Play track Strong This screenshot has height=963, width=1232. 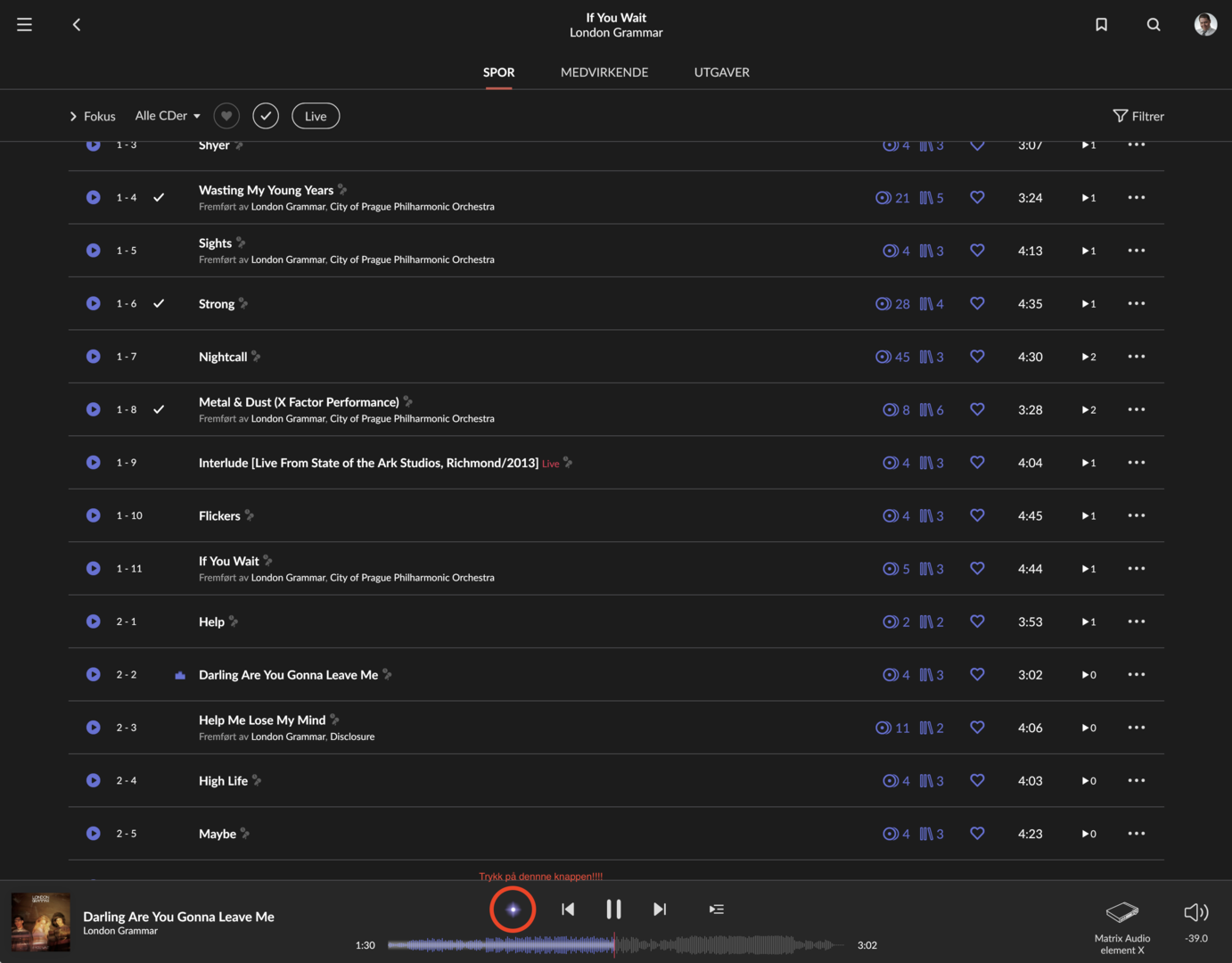pyautogui.click(x=94, y=303)
